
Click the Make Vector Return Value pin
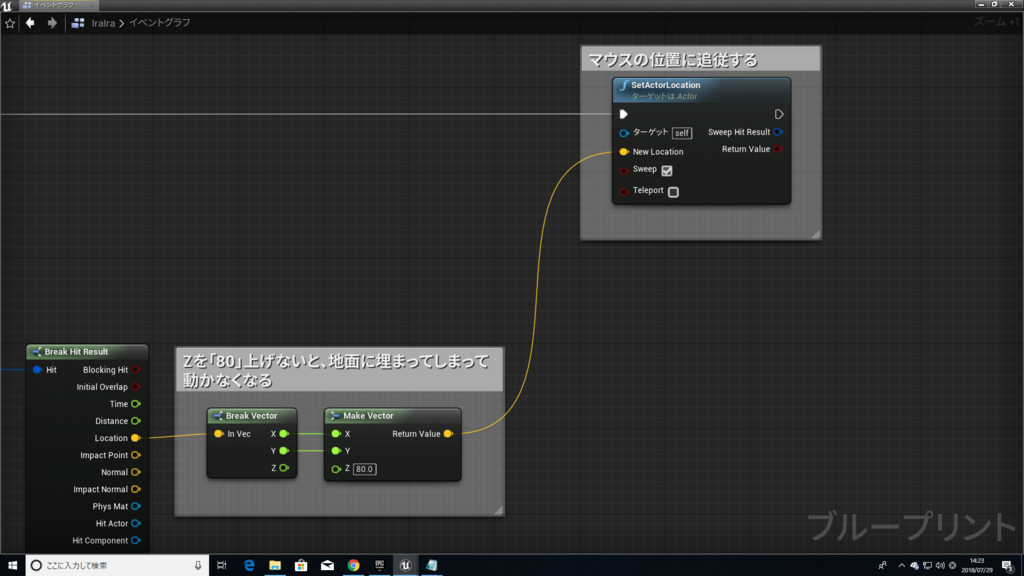click(x=448, y=434)
